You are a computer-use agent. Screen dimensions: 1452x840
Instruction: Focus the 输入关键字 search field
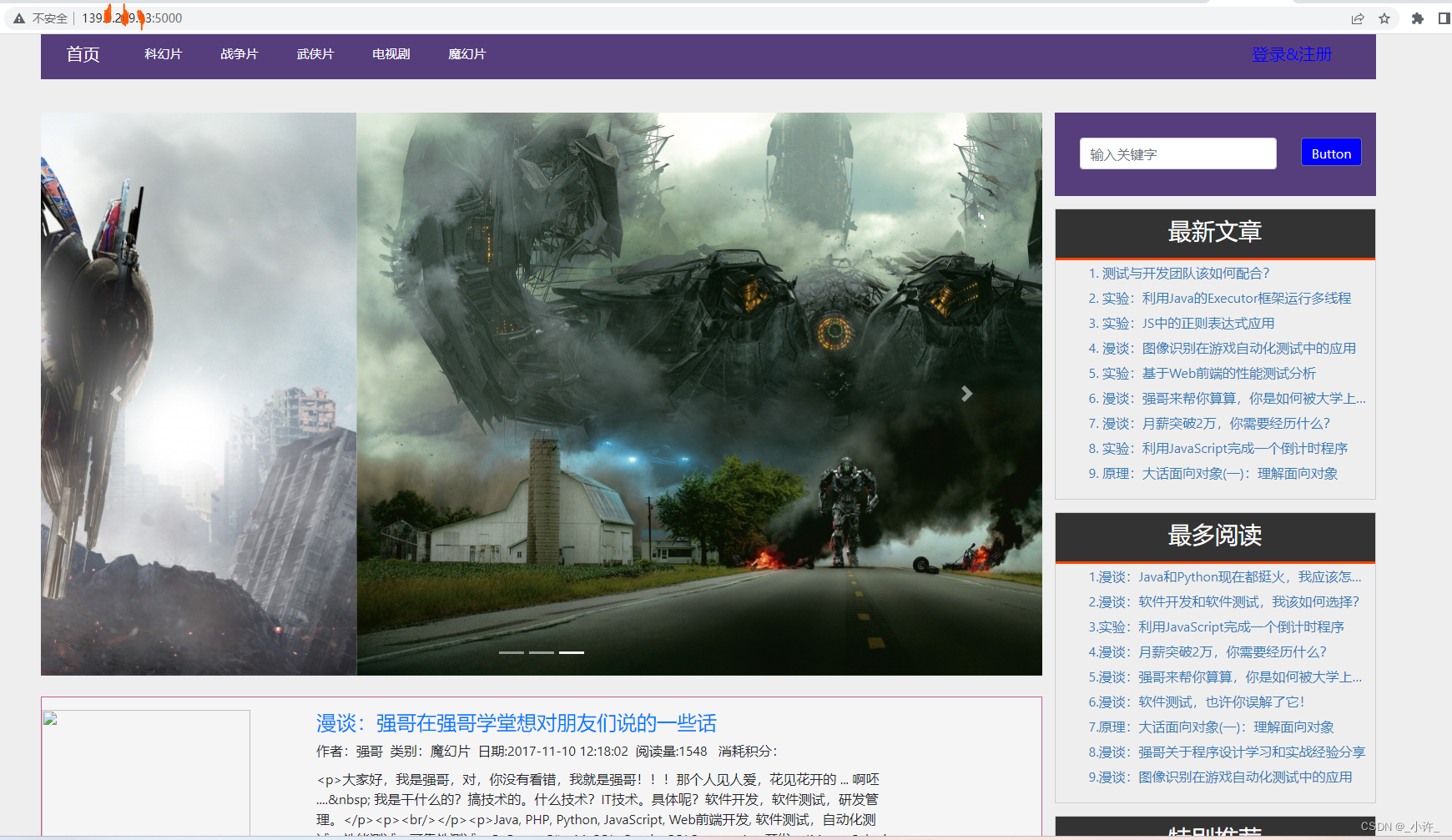point(1178,153)
